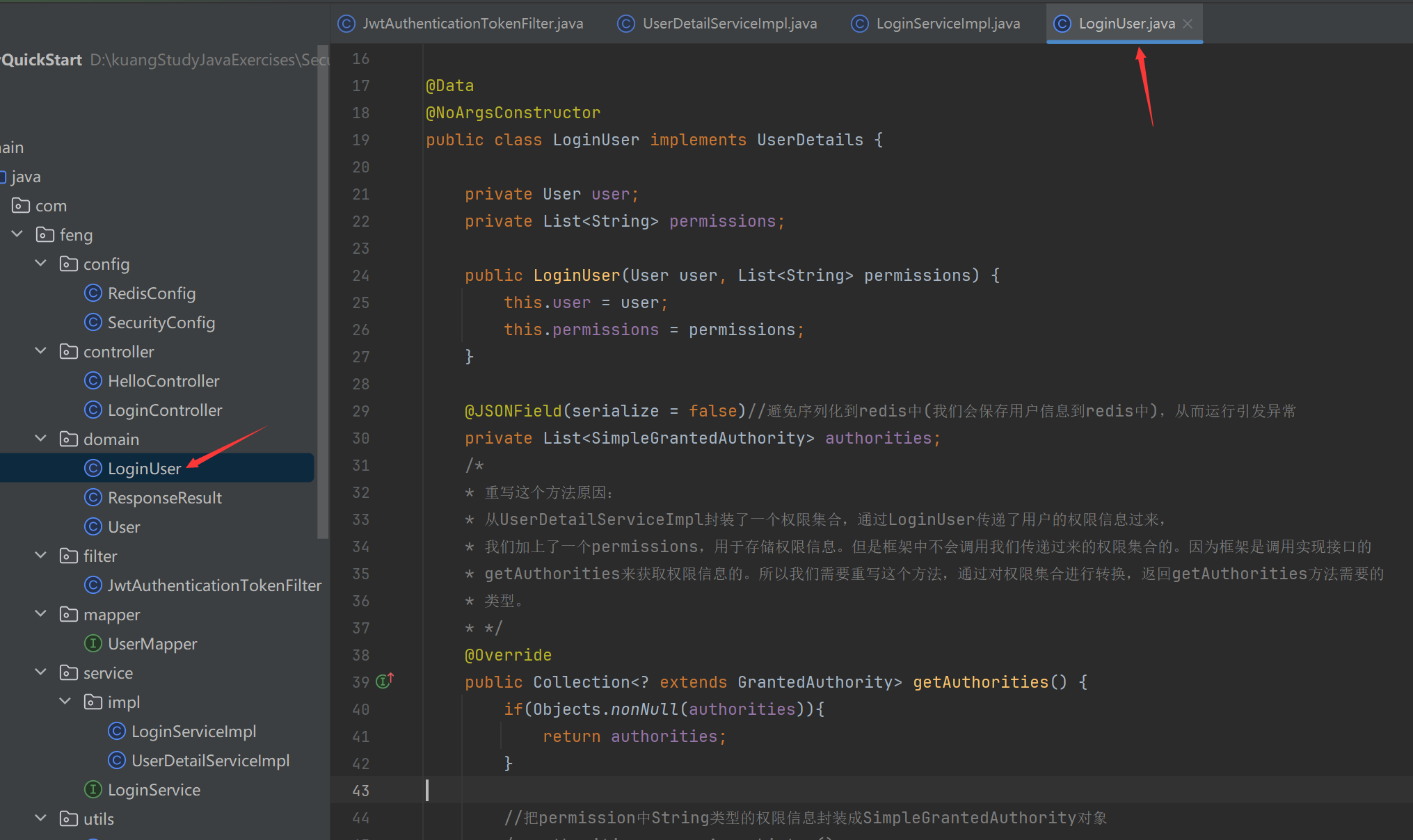Open RedisConfig in the project tree
1413x840 pixels.
click(x=152, y=293)
